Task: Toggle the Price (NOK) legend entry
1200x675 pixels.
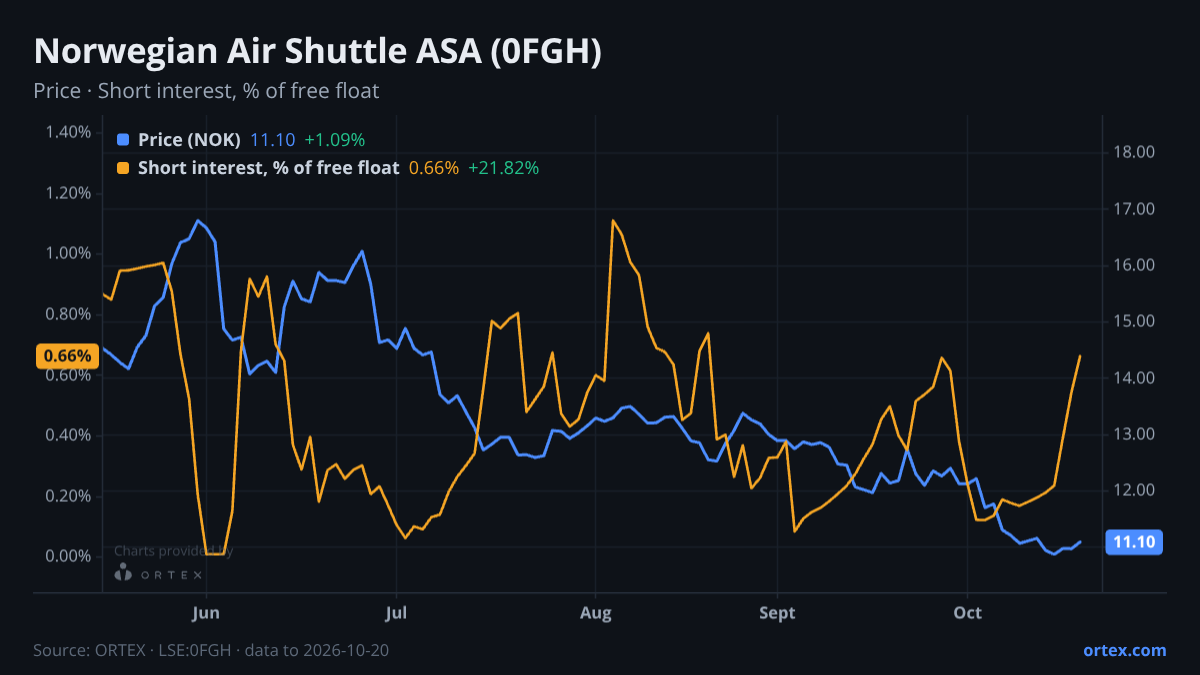Action: click(x=189, y=140)
